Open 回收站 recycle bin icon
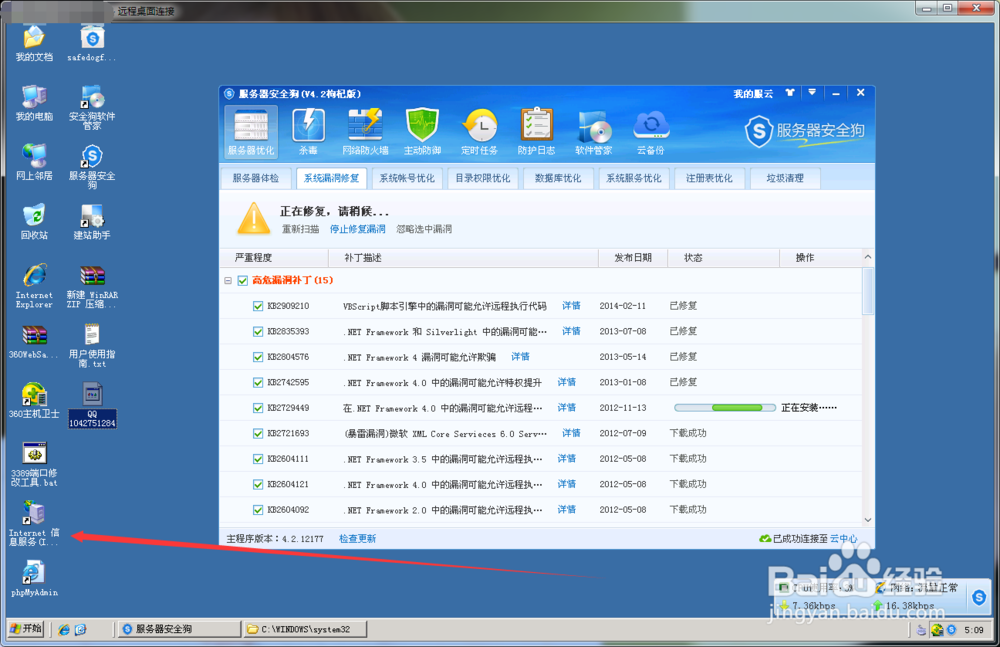This screenshot has height=647, width=1000. pos(34,221)
